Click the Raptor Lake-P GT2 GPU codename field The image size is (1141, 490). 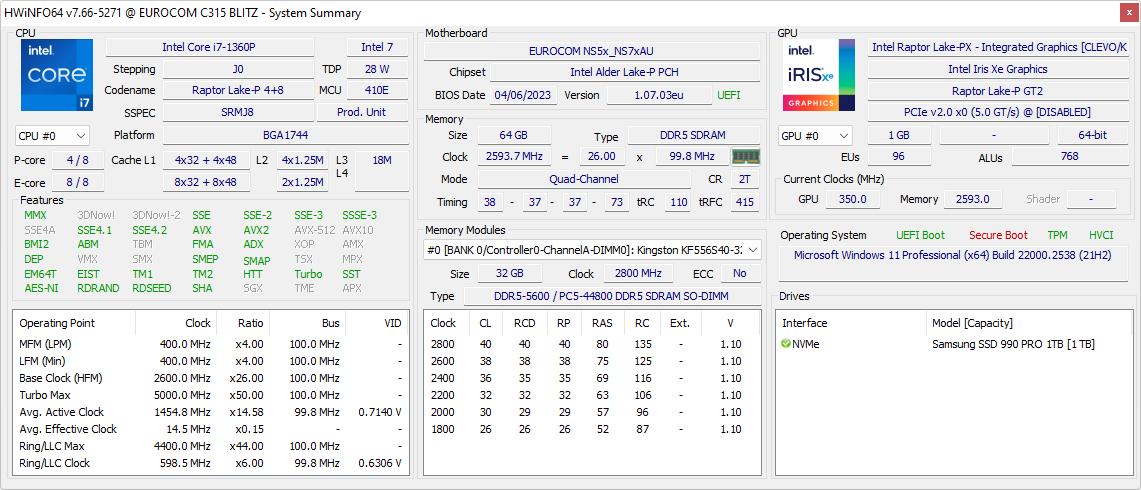click(x=997, y=91)
